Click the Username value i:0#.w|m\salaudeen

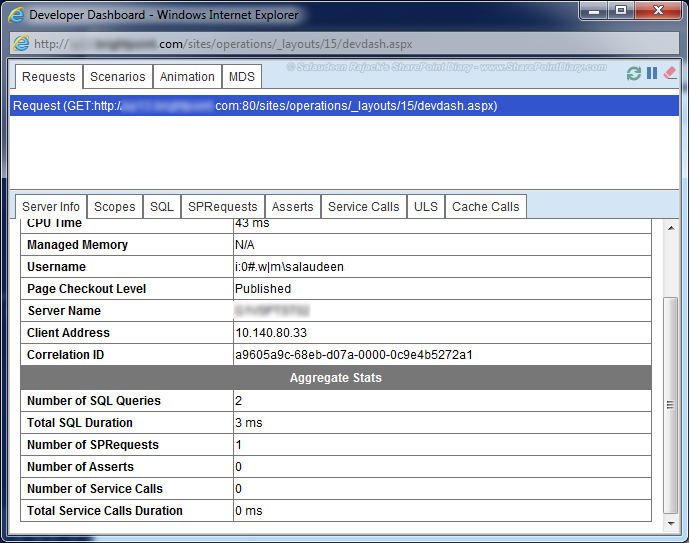289,267
